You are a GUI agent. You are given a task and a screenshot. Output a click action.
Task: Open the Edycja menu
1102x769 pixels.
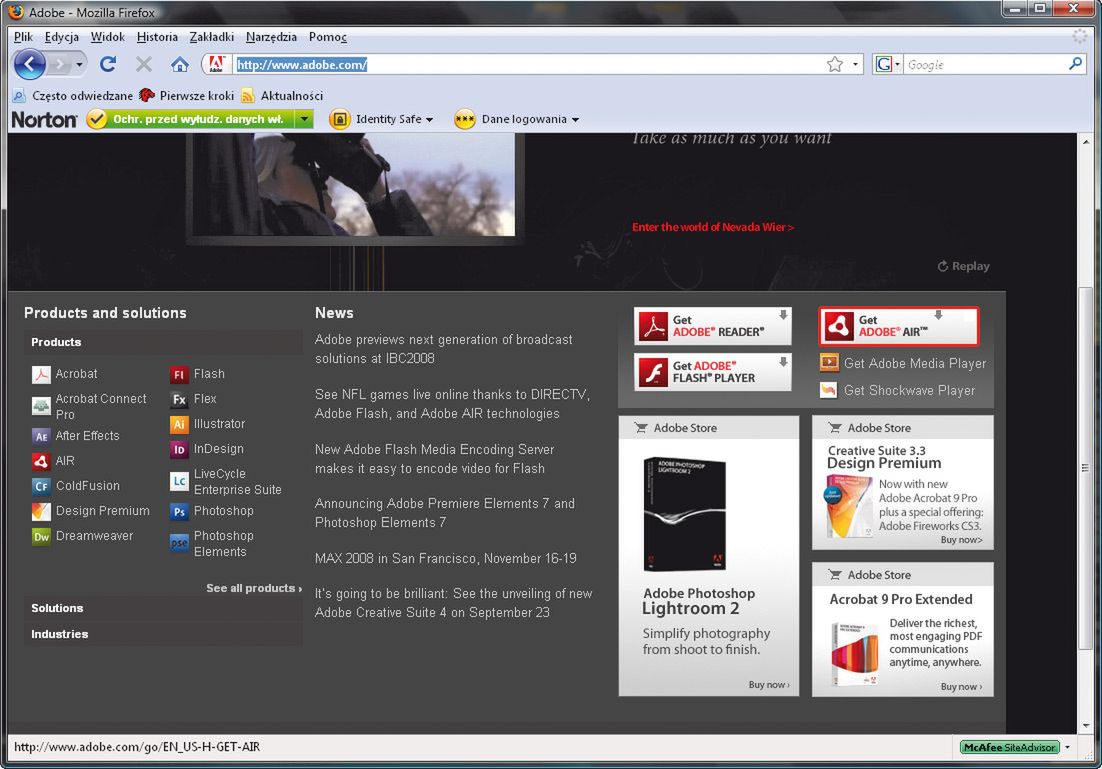point(62,37)
